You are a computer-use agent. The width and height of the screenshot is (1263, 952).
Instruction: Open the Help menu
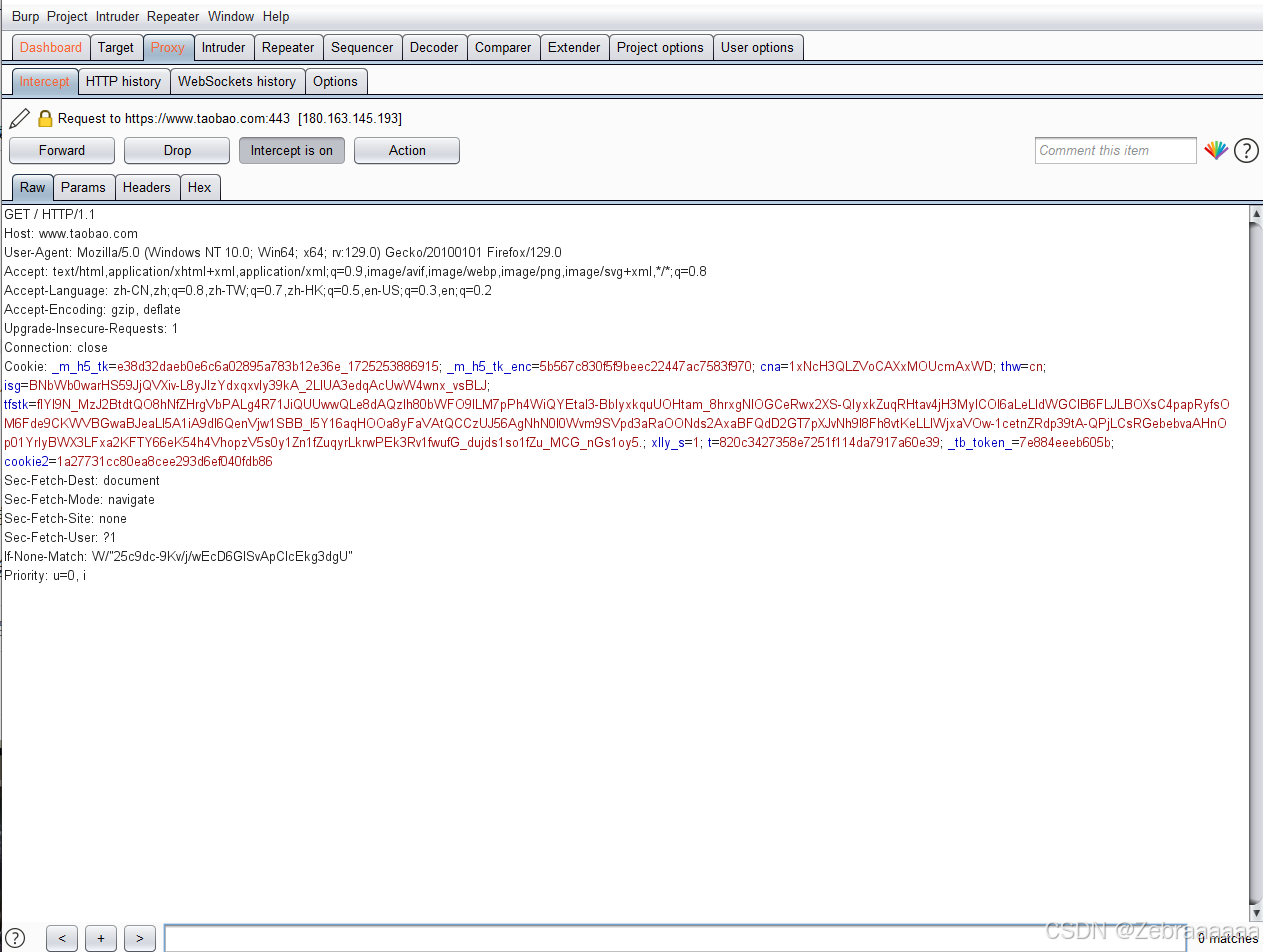pyautogui.click(x=276, y=16)
